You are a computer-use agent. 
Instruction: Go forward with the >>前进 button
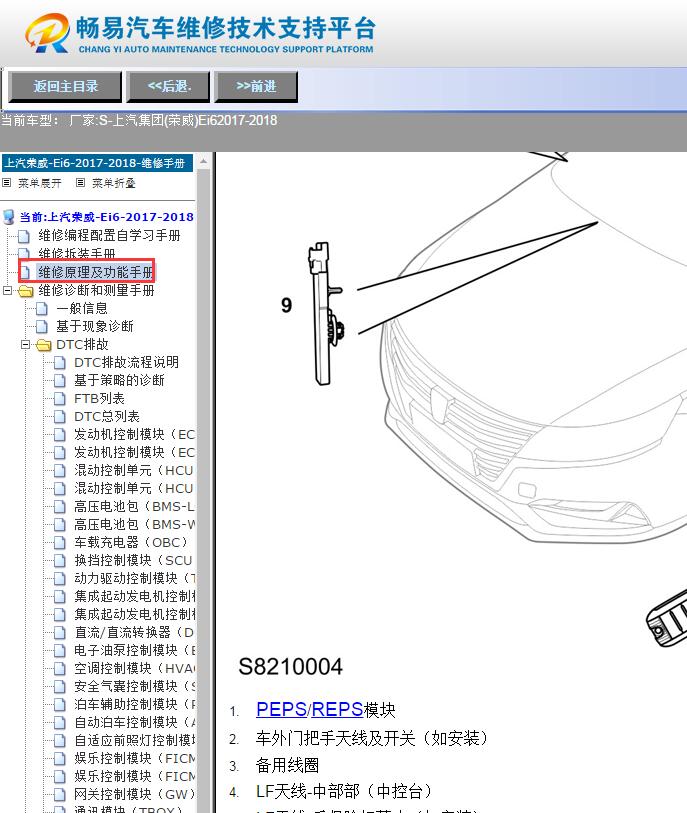click(x=256, y=86)
